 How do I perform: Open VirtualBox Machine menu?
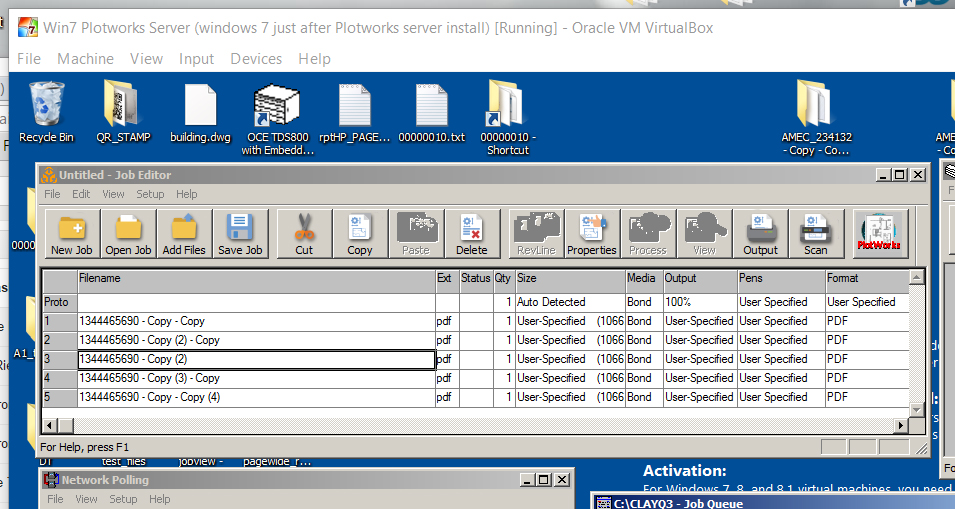click(x=85, y=59)
